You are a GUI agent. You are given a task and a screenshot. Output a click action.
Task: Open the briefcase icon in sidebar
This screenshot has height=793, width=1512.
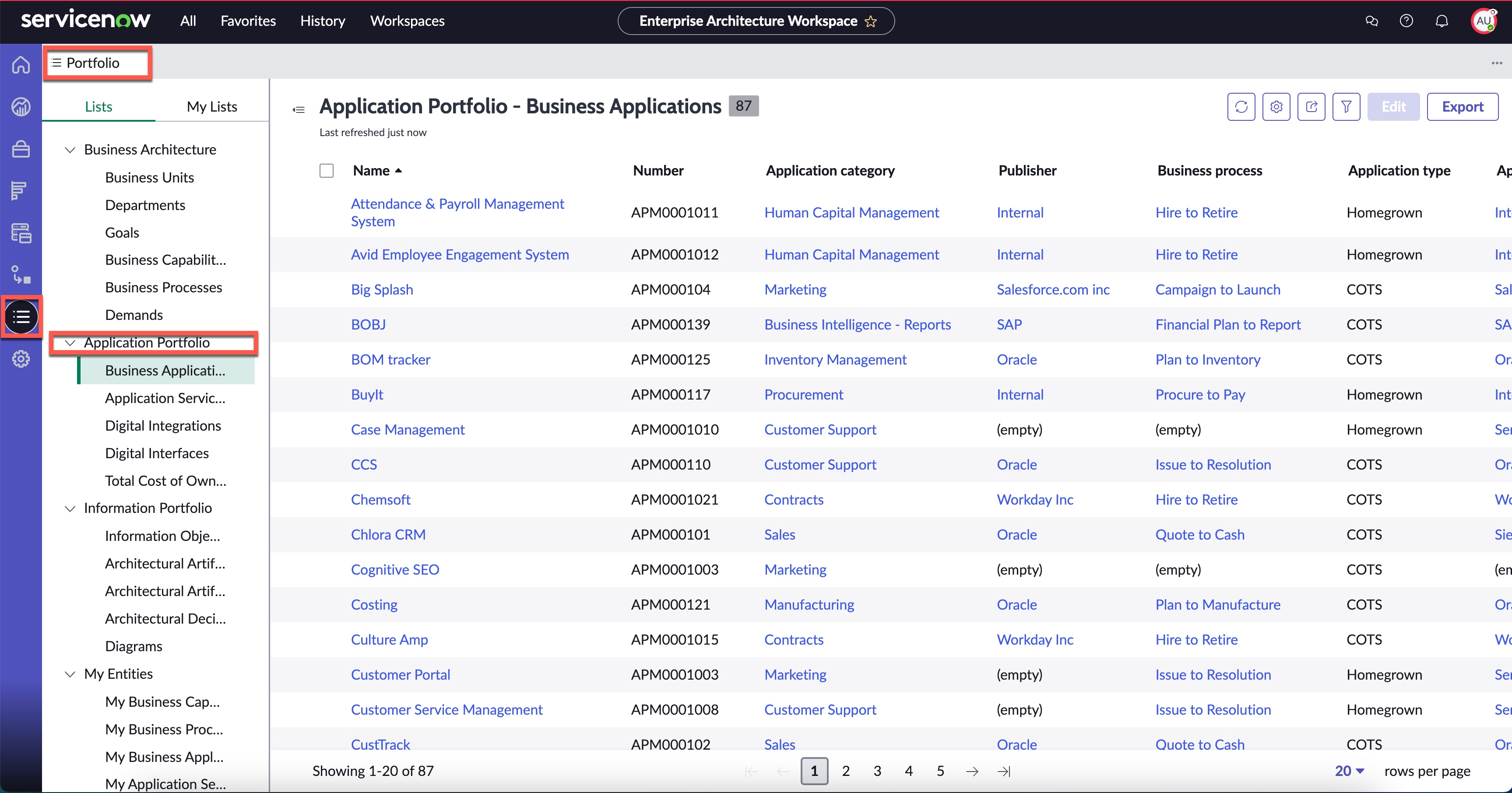click(x=21, y=149)
